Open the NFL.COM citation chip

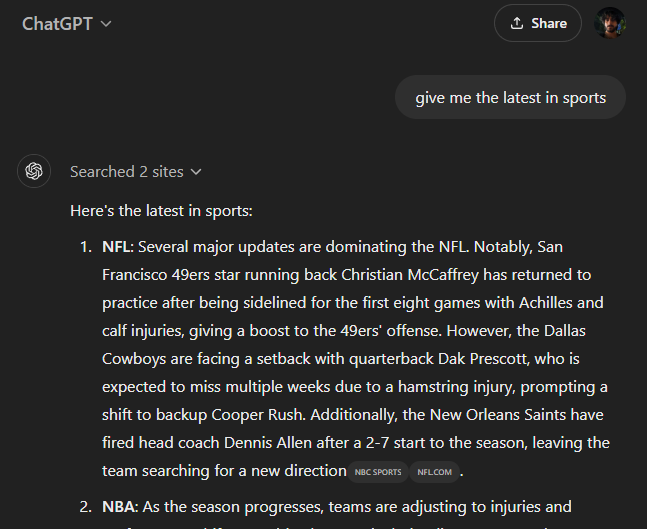434,471
